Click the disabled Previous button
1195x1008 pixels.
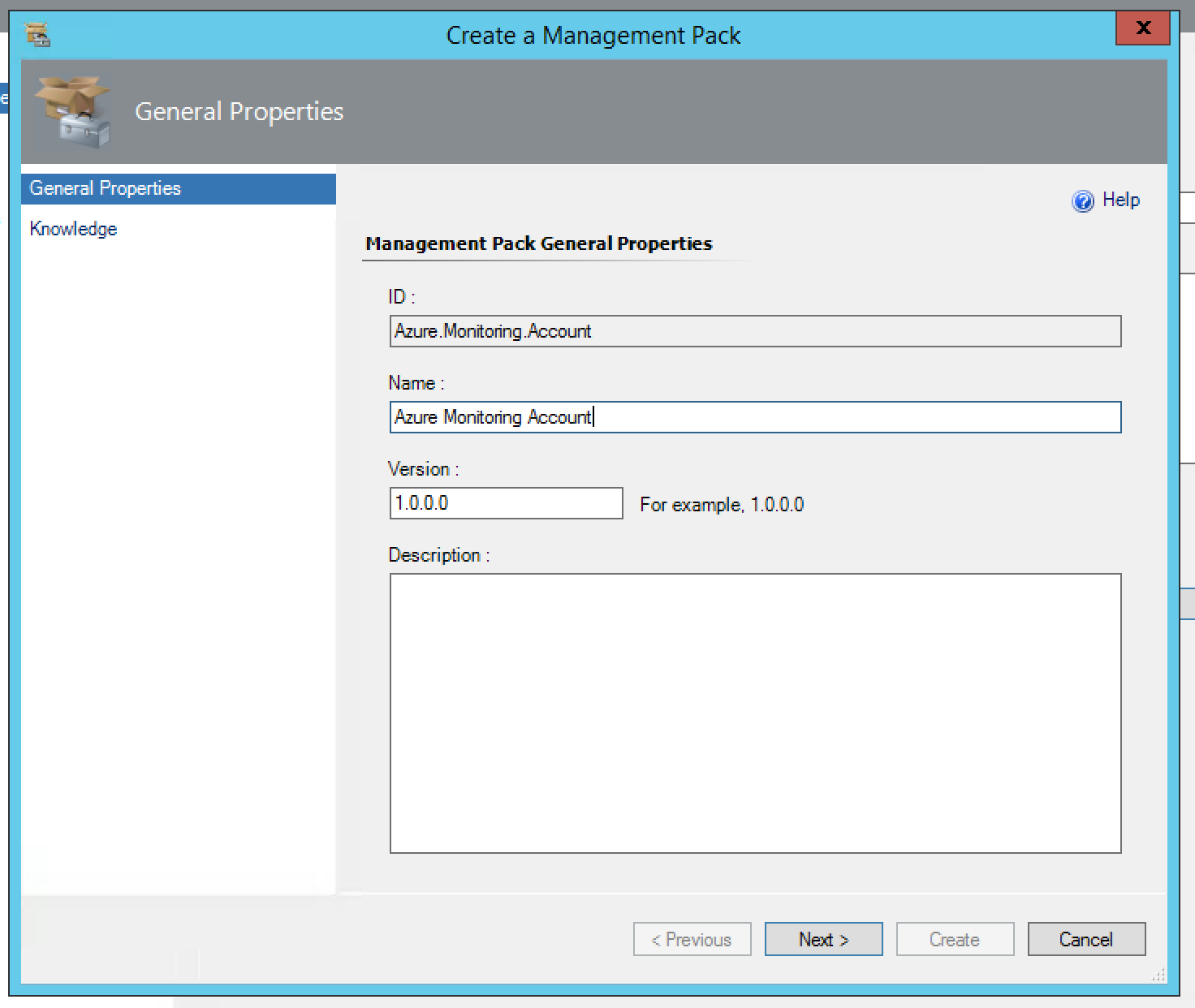pyautogui.click(x=692, y=939)
